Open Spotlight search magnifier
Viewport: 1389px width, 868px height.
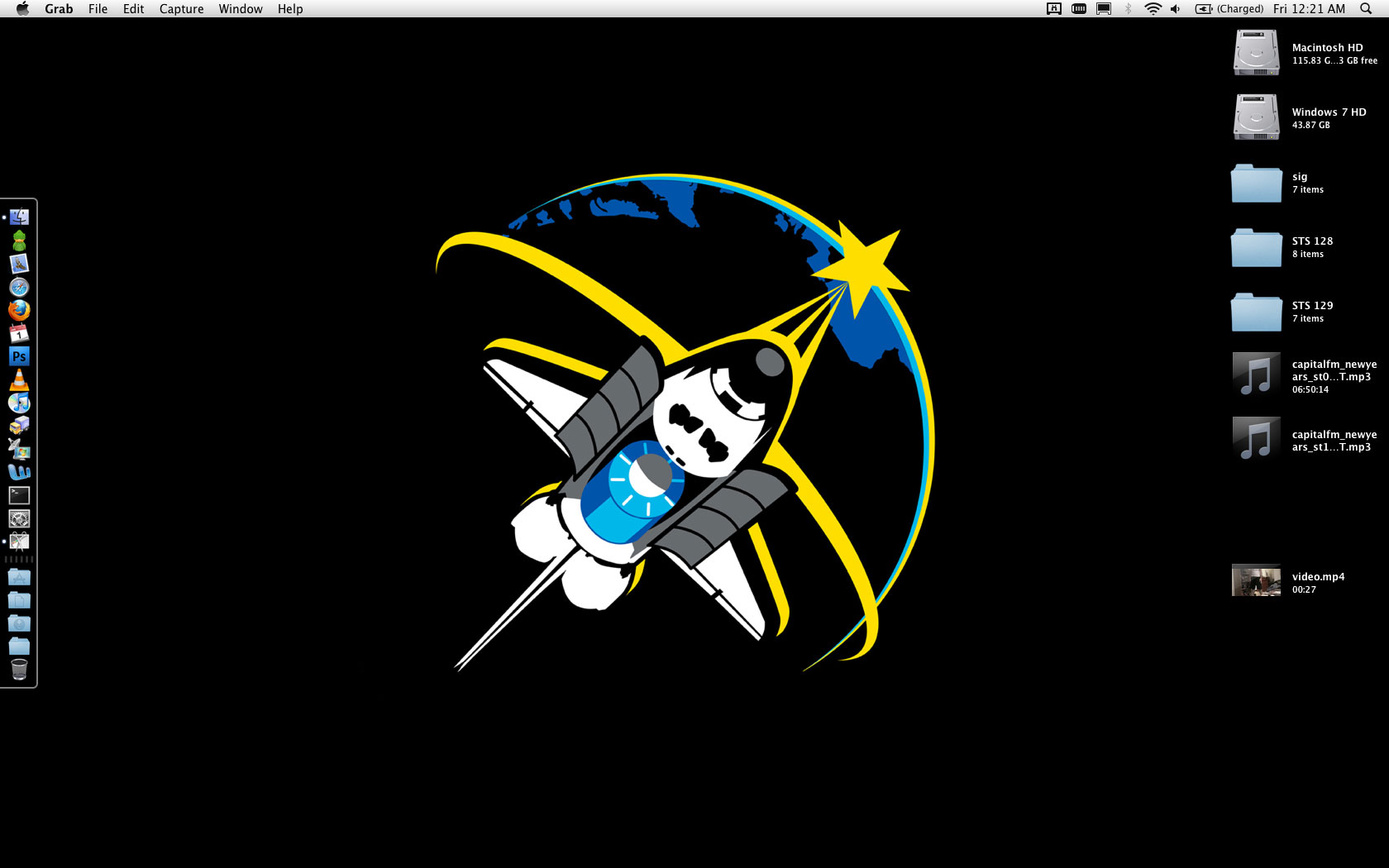[1366, 8]
